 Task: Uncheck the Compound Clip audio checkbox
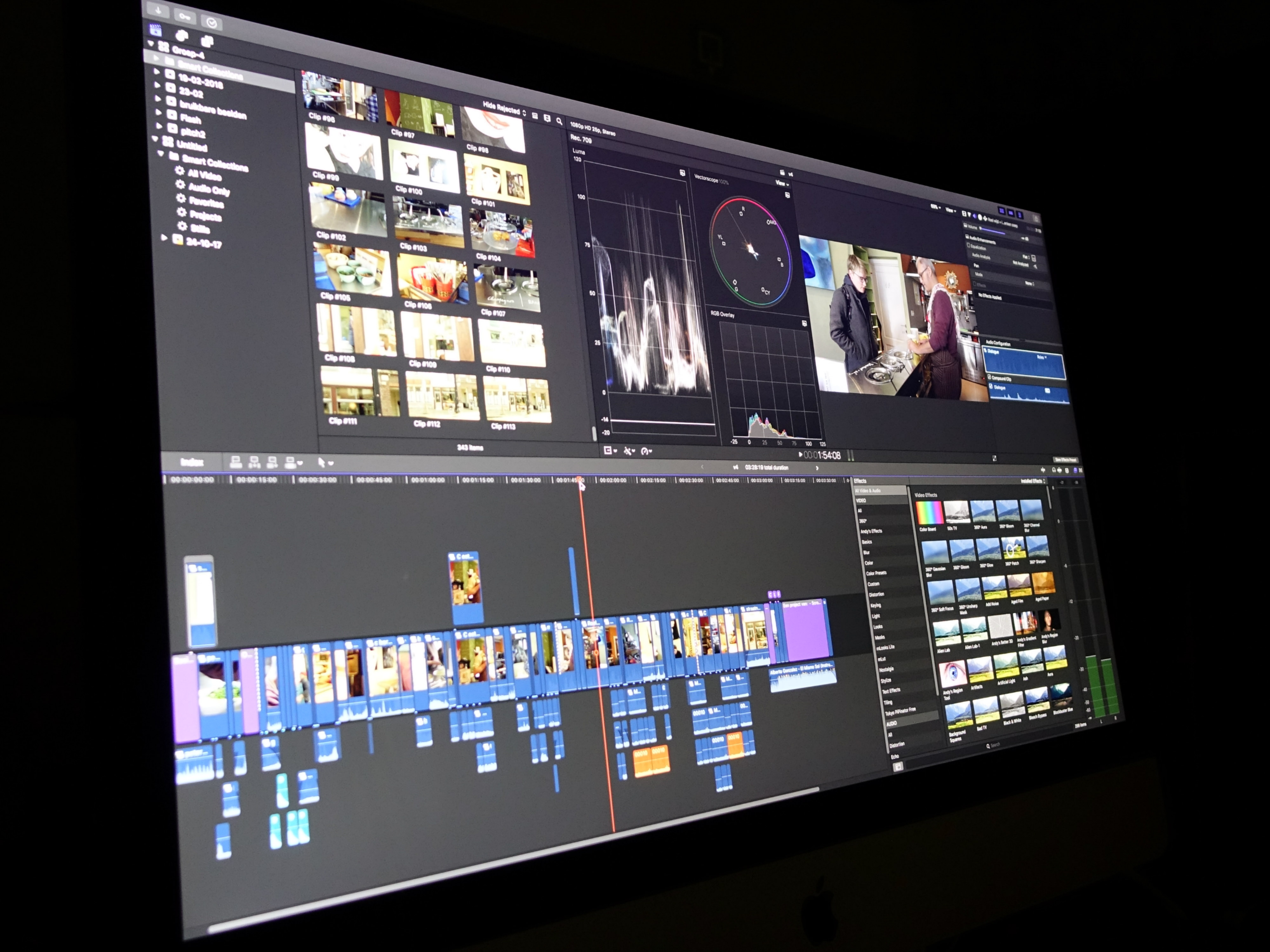989,377
